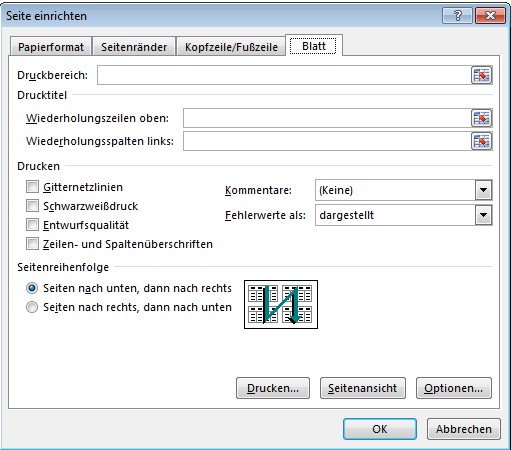Click range selector icon for Wiederholungszeilen oben

[482, 118]
